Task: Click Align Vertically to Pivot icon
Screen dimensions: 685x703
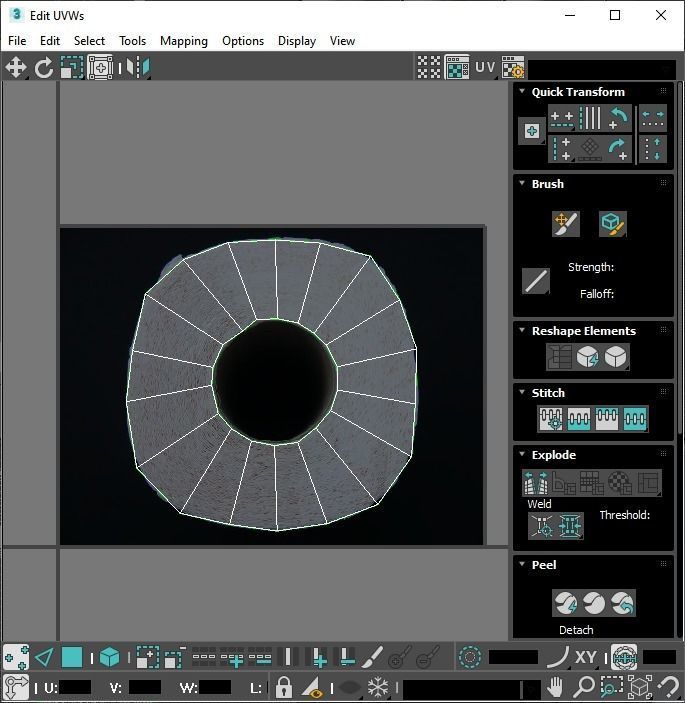Action: pyautogui.click(x=562, y=149)
